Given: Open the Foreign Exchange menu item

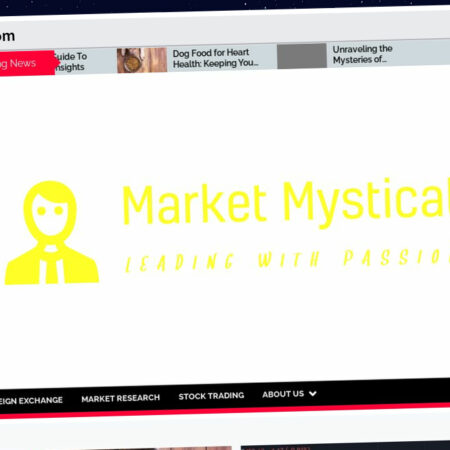Looking at the screenshot, I should tap(31, 400).
